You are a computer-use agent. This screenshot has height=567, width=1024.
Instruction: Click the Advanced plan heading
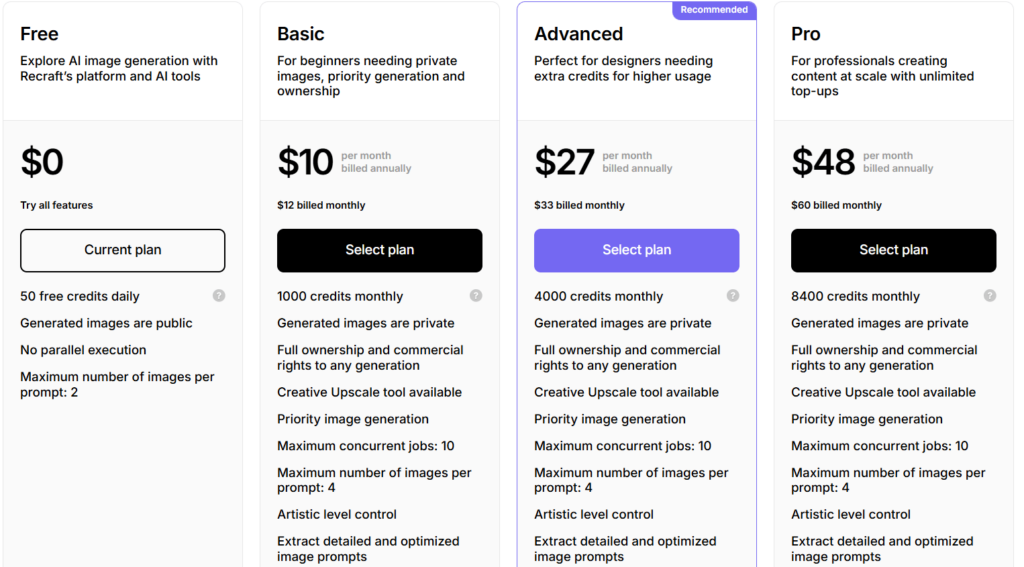coord(579,34)
